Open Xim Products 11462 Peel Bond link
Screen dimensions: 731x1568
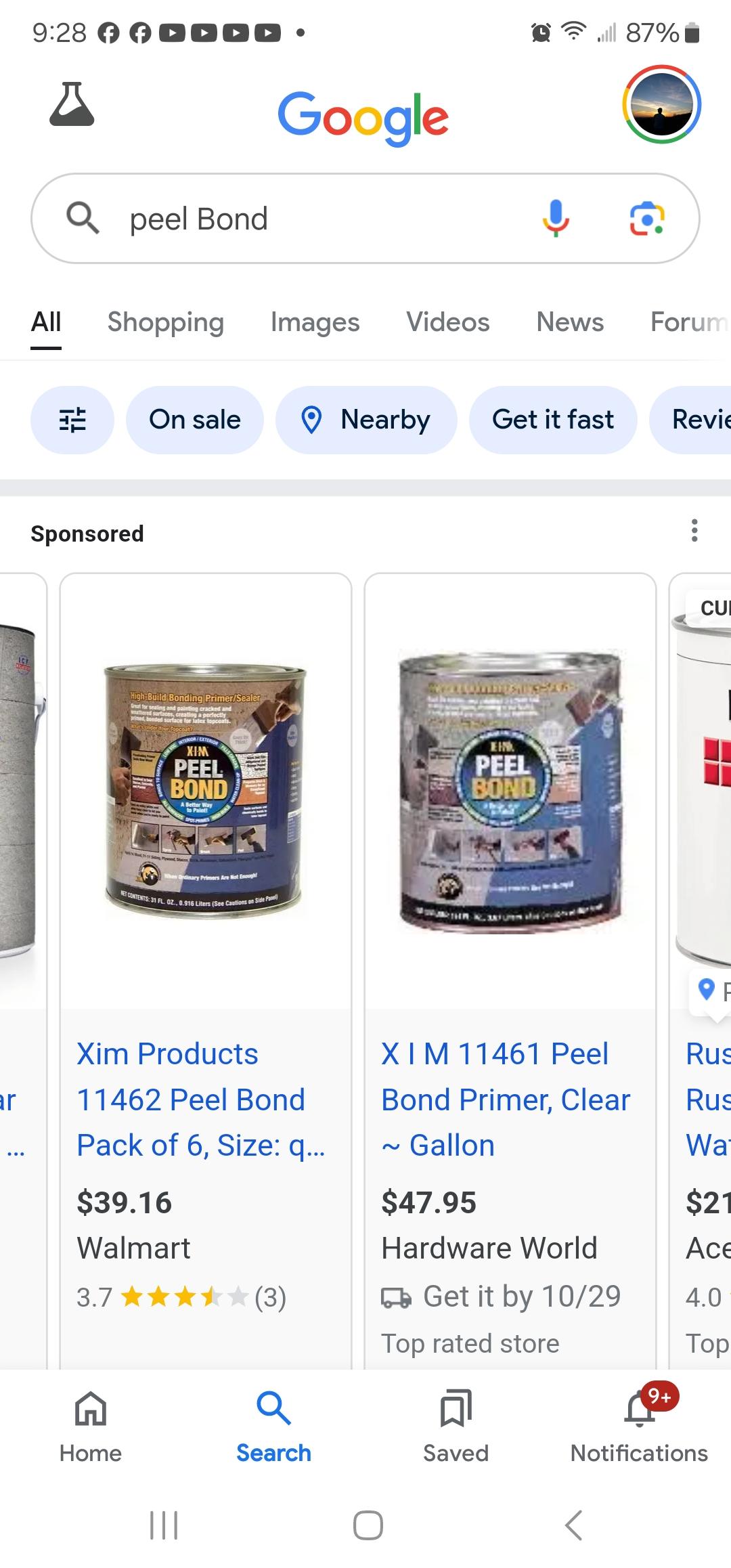[x=201, y=1099]
